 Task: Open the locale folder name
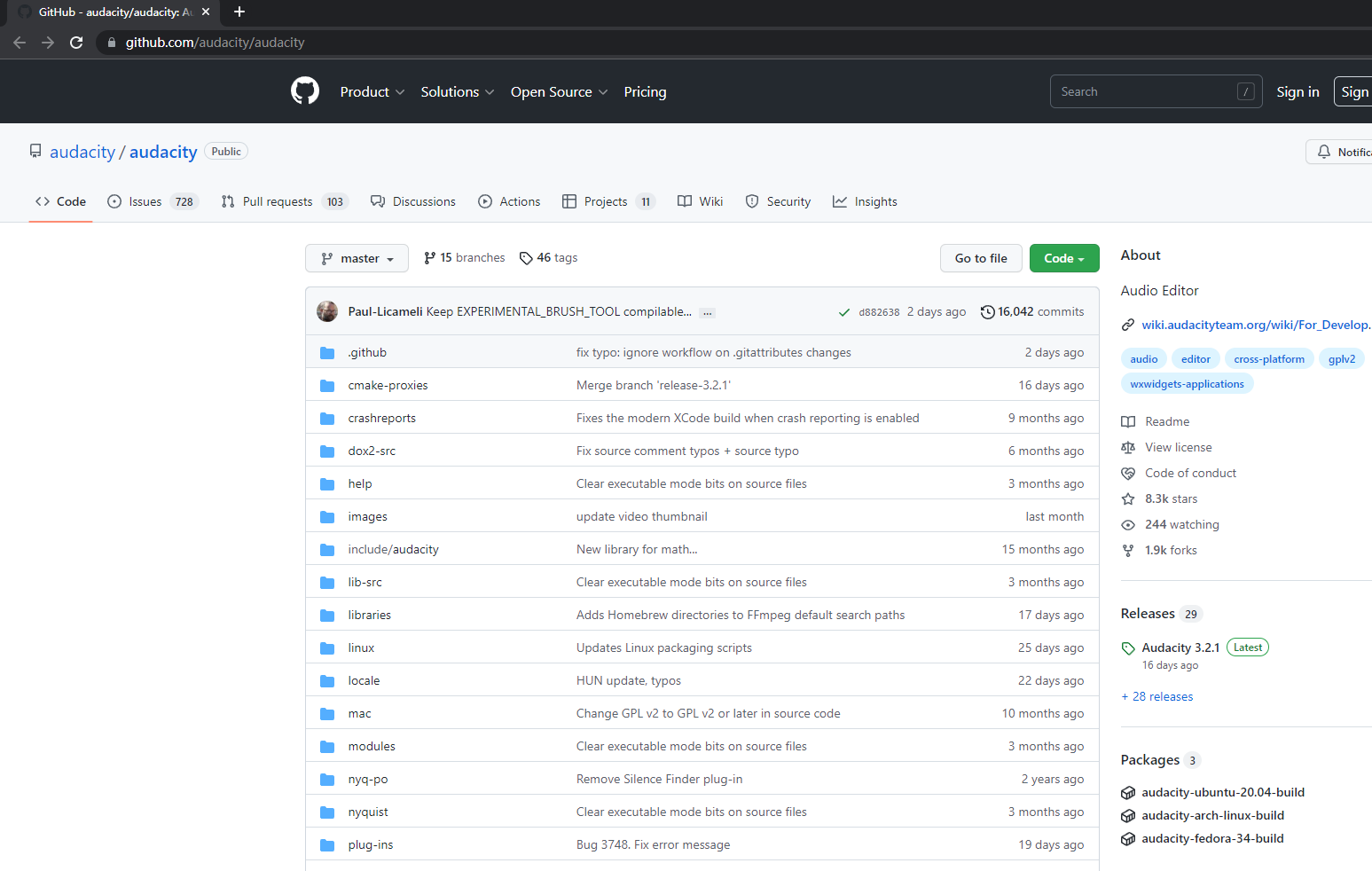coord(364,681)
